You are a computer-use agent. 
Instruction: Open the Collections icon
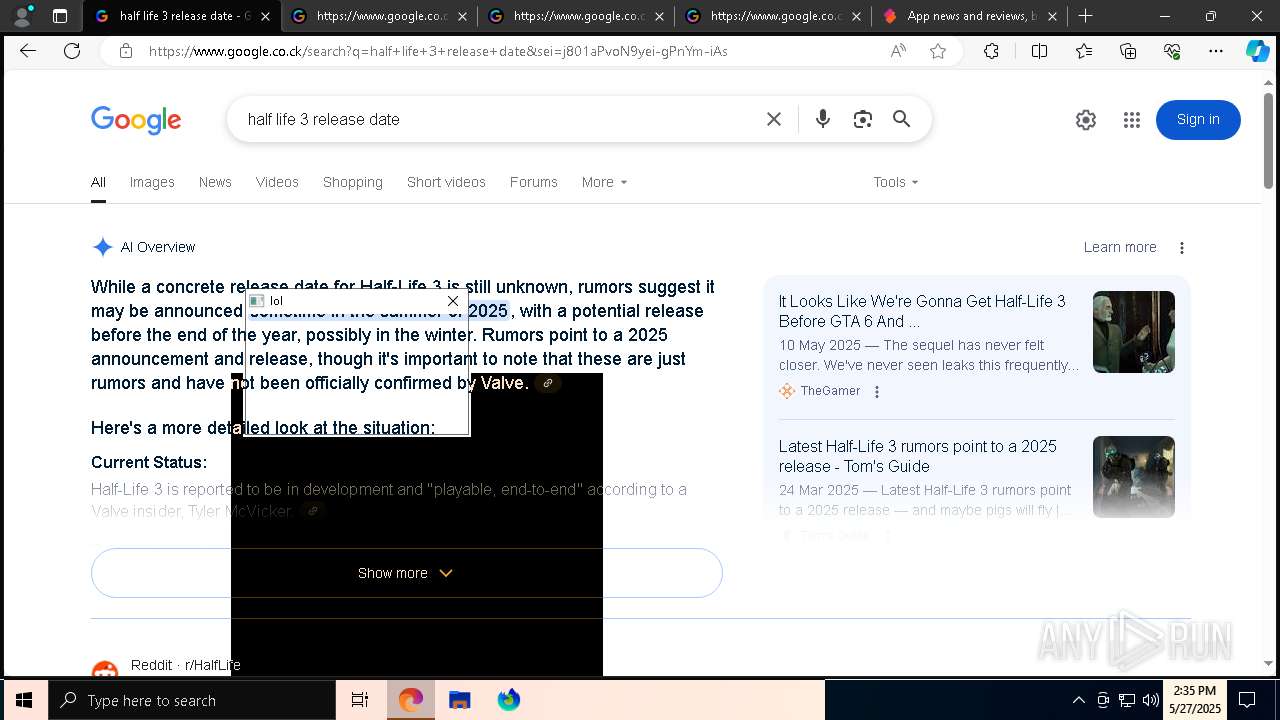(1128, 51)
